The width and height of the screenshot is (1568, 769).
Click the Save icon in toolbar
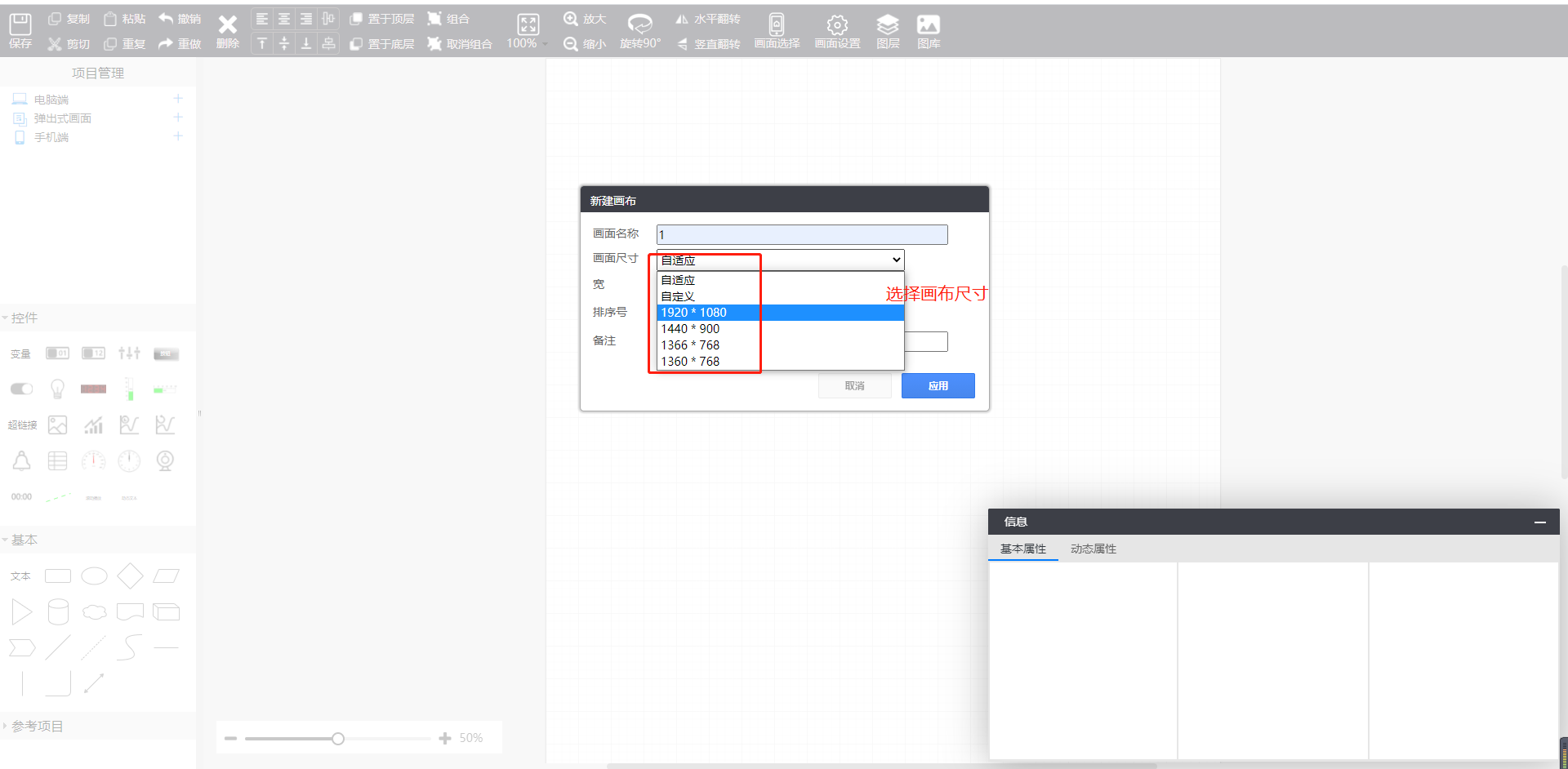pos(20,24)
